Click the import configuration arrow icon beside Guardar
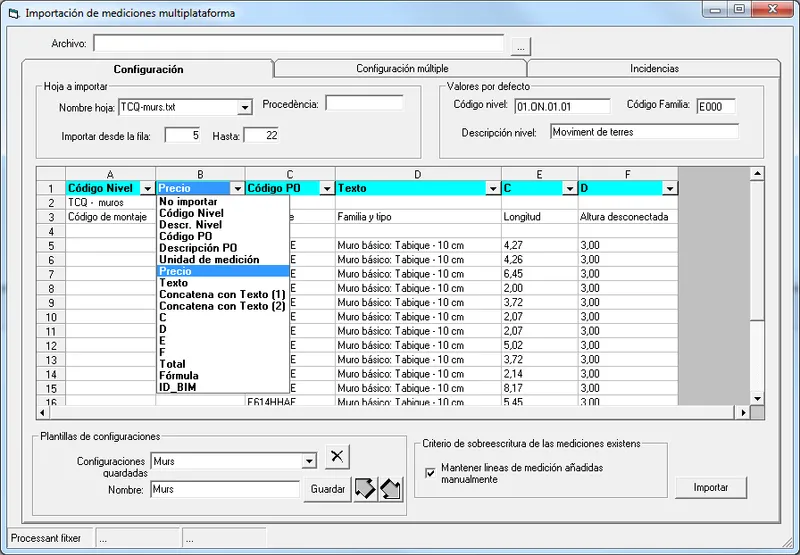800x555 pixels. coord(391,489)
